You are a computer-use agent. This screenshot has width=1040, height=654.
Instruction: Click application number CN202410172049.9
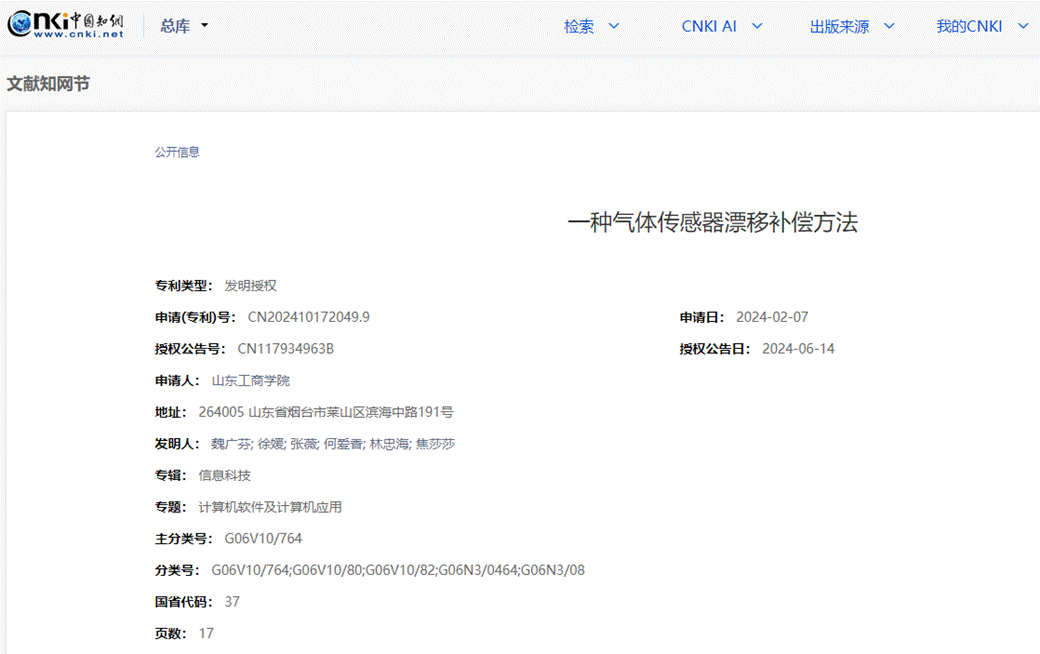coord(309,317)
